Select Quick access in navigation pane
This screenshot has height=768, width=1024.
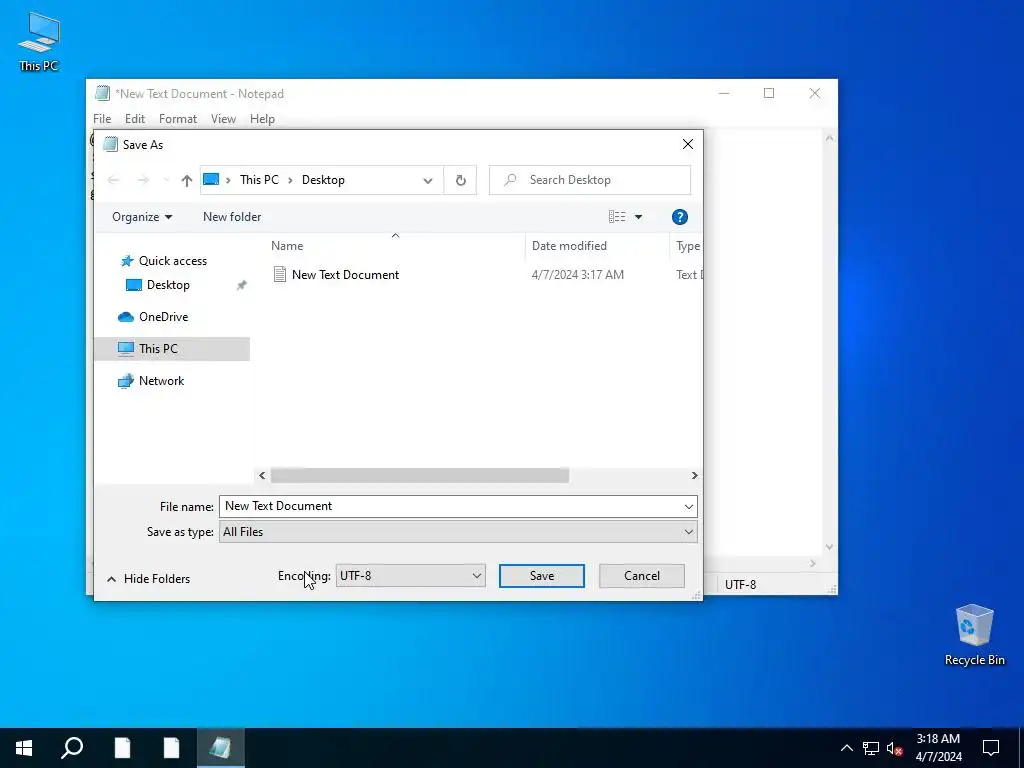coord(172,261)
